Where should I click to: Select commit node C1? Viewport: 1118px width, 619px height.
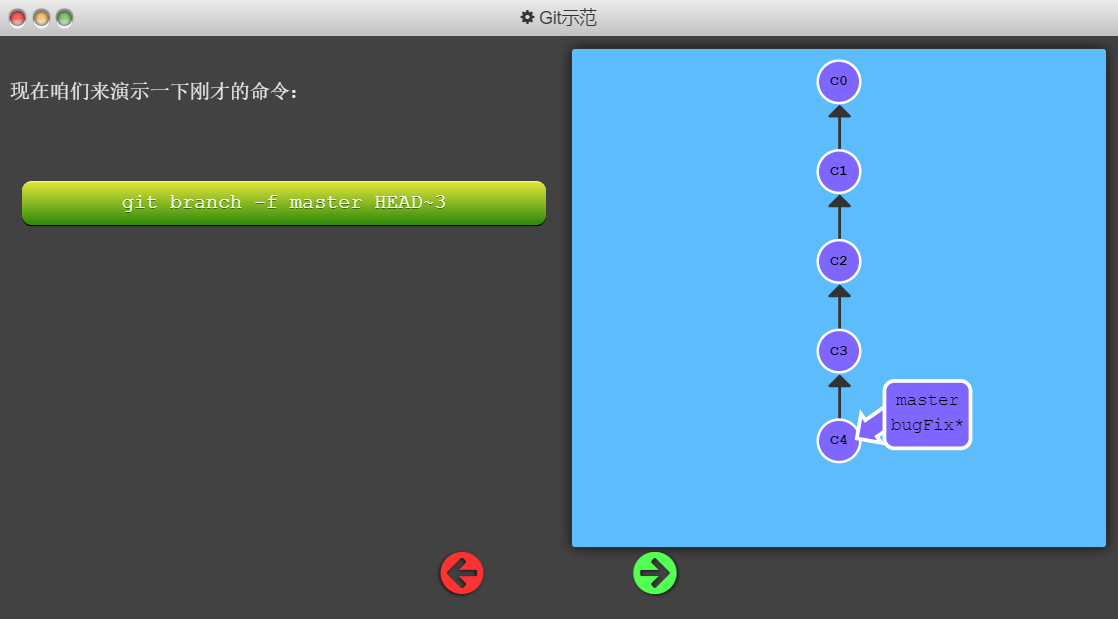[x=838, y=171]
